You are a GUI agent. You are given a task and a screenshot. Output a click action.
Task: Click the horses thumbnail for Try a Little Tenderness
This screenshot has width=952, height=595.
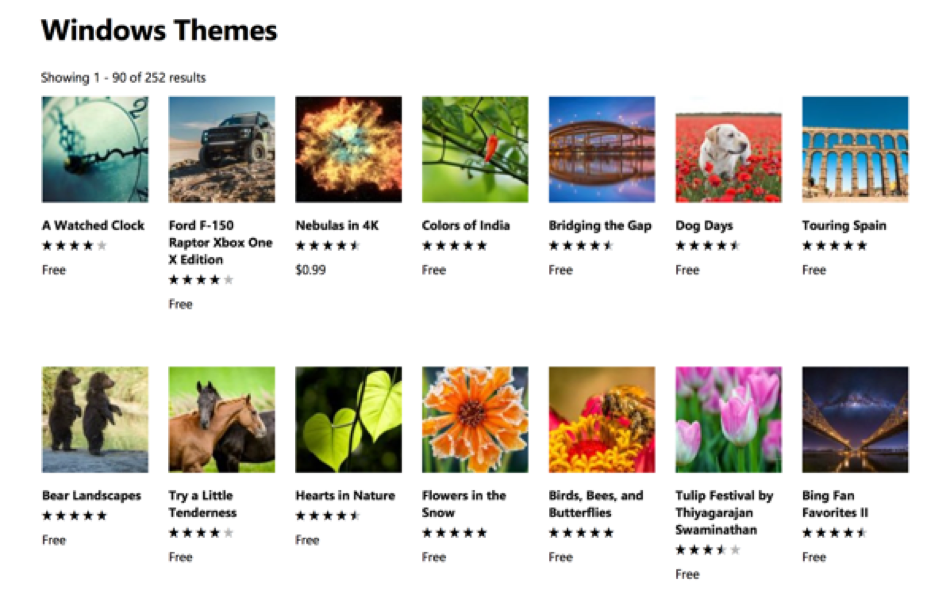[x=221, y=420]
